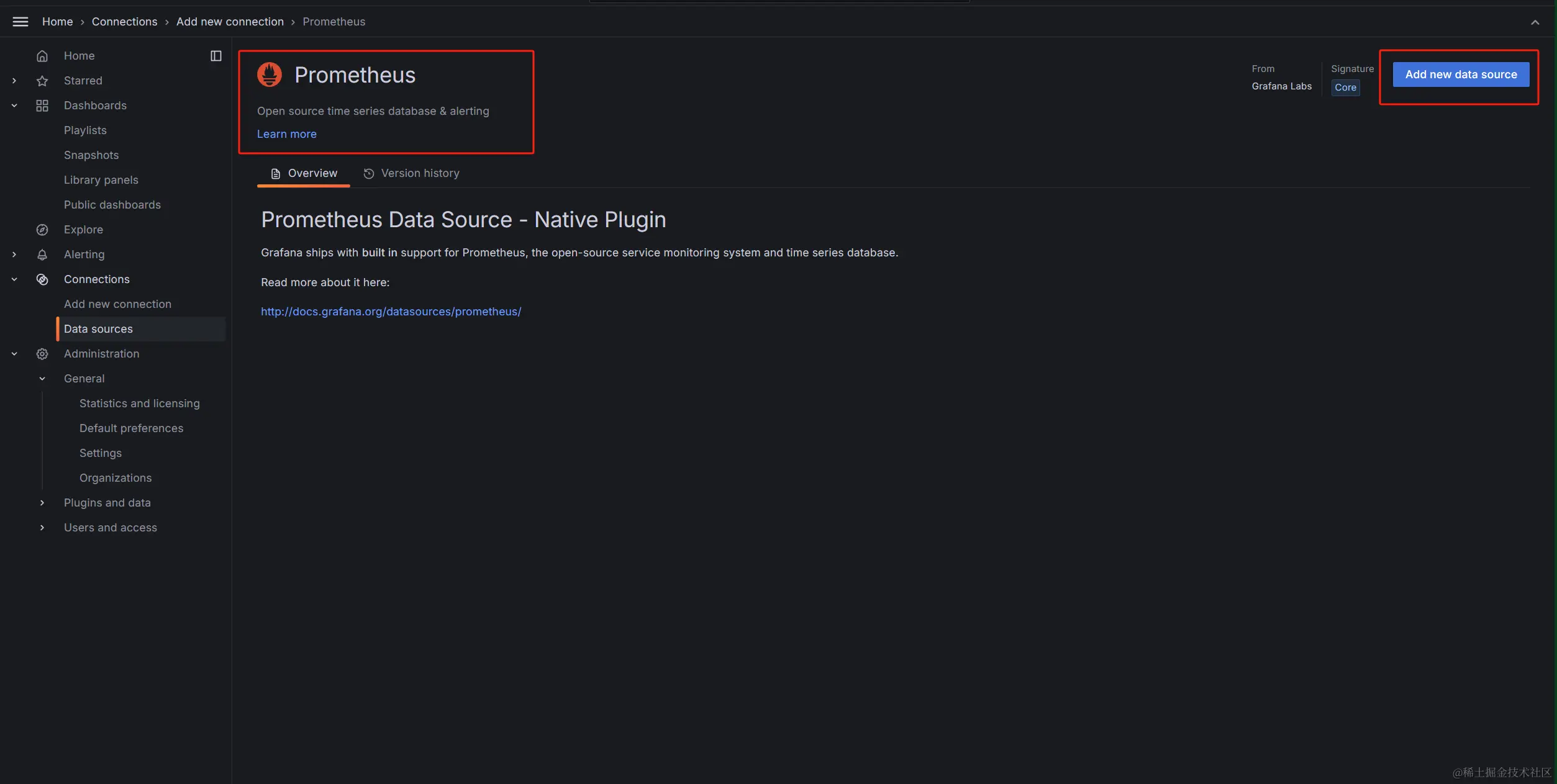Expand the Plugins and data section
The width and height of the screenshot is (1557, 784).
click(42, 503)
